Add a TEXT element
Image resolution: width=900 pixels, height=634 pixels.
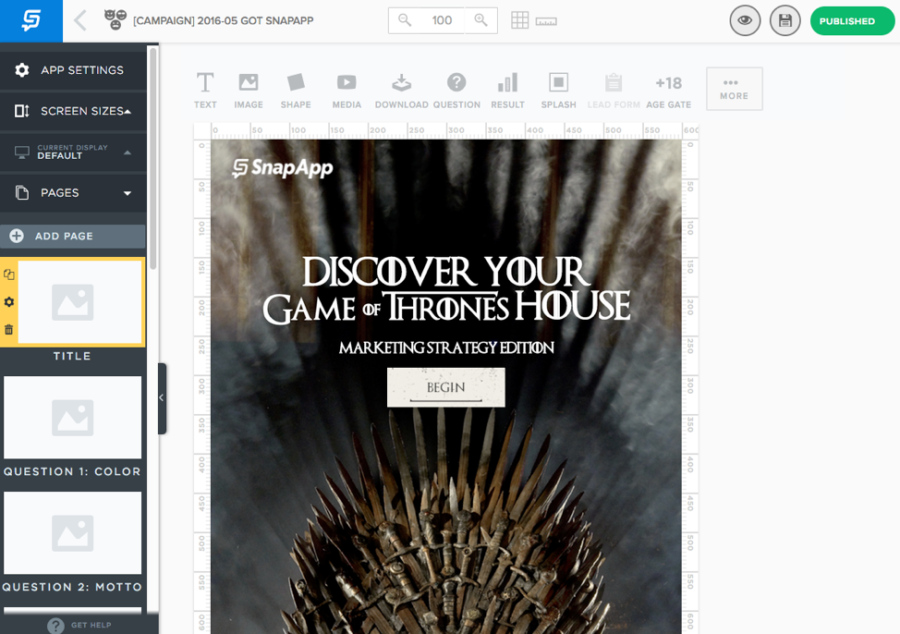pyautogui.click(x=205, y=90)
